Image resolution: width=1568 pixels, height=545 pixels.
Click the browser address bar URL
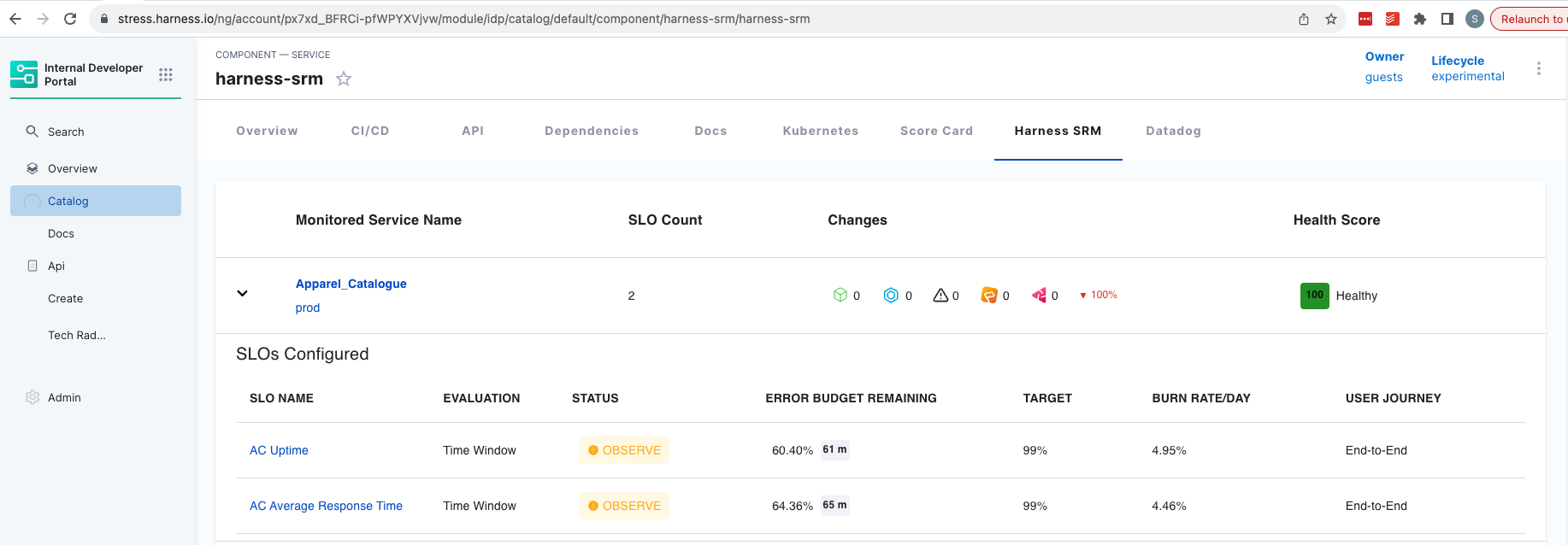tap(463, 19)
